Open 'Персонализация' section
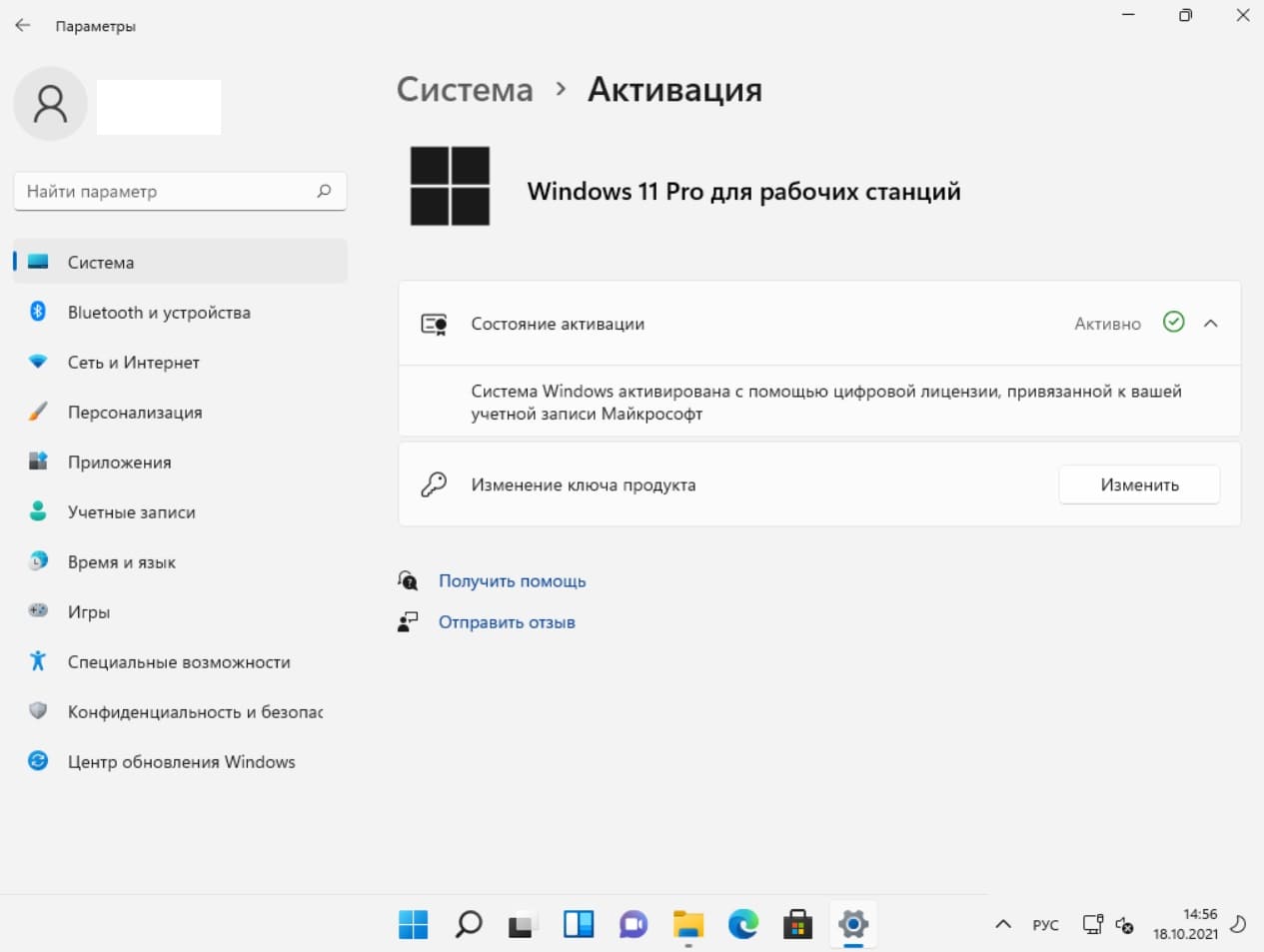 point(180,412)
